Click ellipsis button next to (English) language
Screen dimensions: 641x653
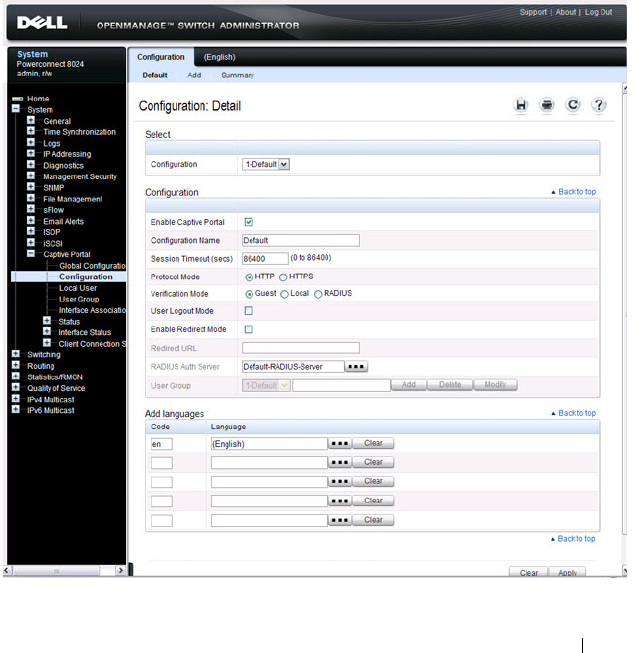coord(340,444)
